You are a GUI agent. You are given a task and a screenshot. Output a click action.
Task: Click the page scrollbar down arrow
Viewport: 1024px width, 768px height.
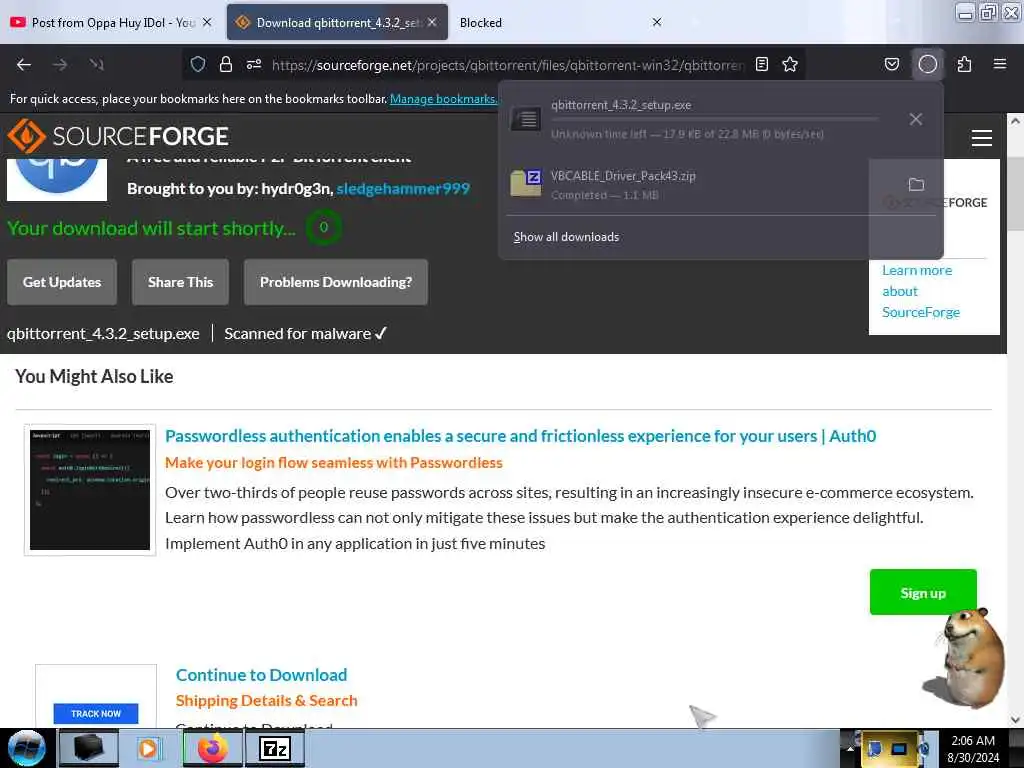click(x=1015, y=720)
